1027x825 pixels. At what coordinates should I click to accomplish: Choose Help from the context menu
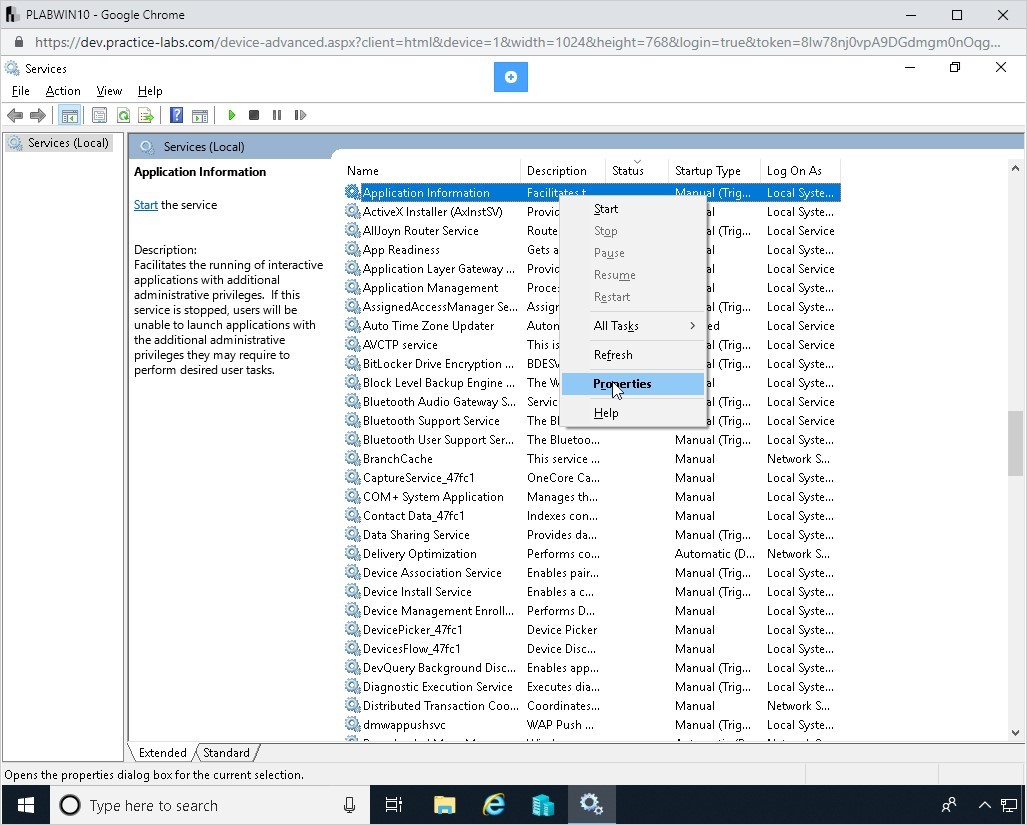tap(633, 413)
